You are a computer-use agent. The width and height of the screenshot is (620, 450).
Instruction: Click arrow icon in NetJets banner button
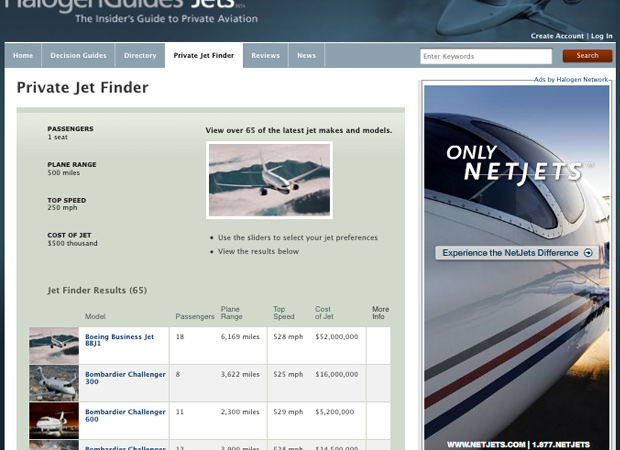pos(588,253)
